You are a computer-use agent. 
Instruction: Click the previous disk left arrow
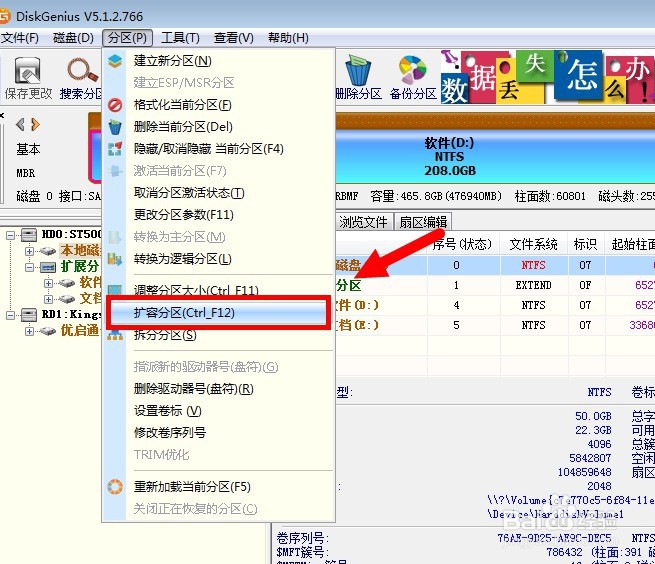[20, 124]
